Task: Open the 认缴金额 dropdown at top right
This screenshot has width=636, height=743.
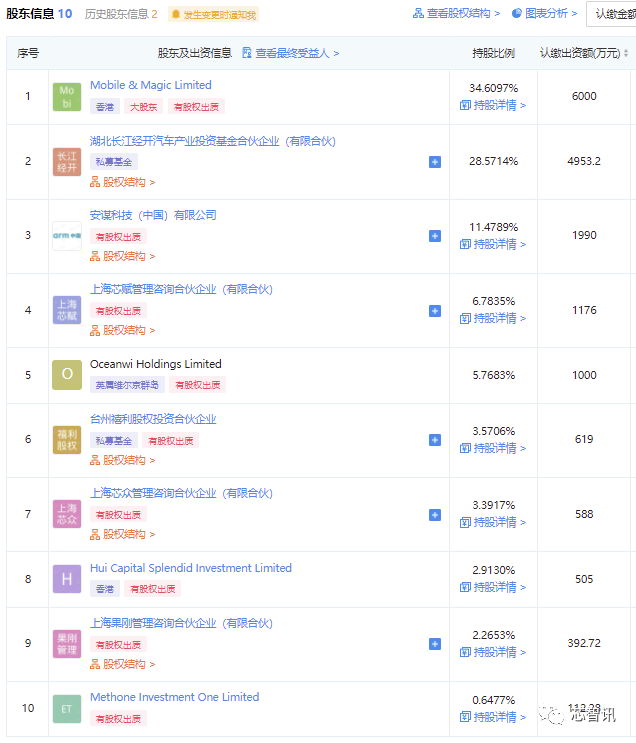Action: 610,14
